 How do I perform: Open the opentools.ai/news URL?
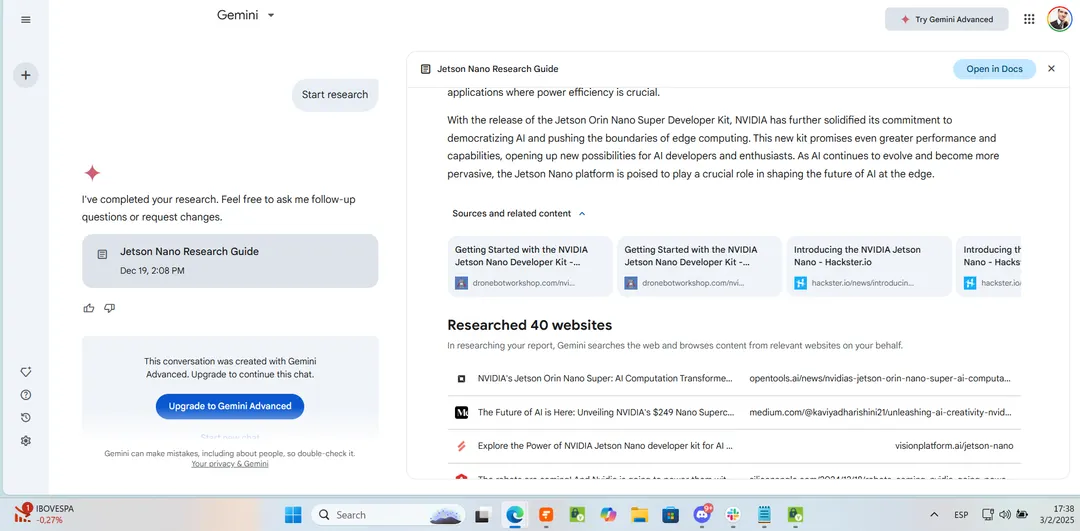click(880, 379)
